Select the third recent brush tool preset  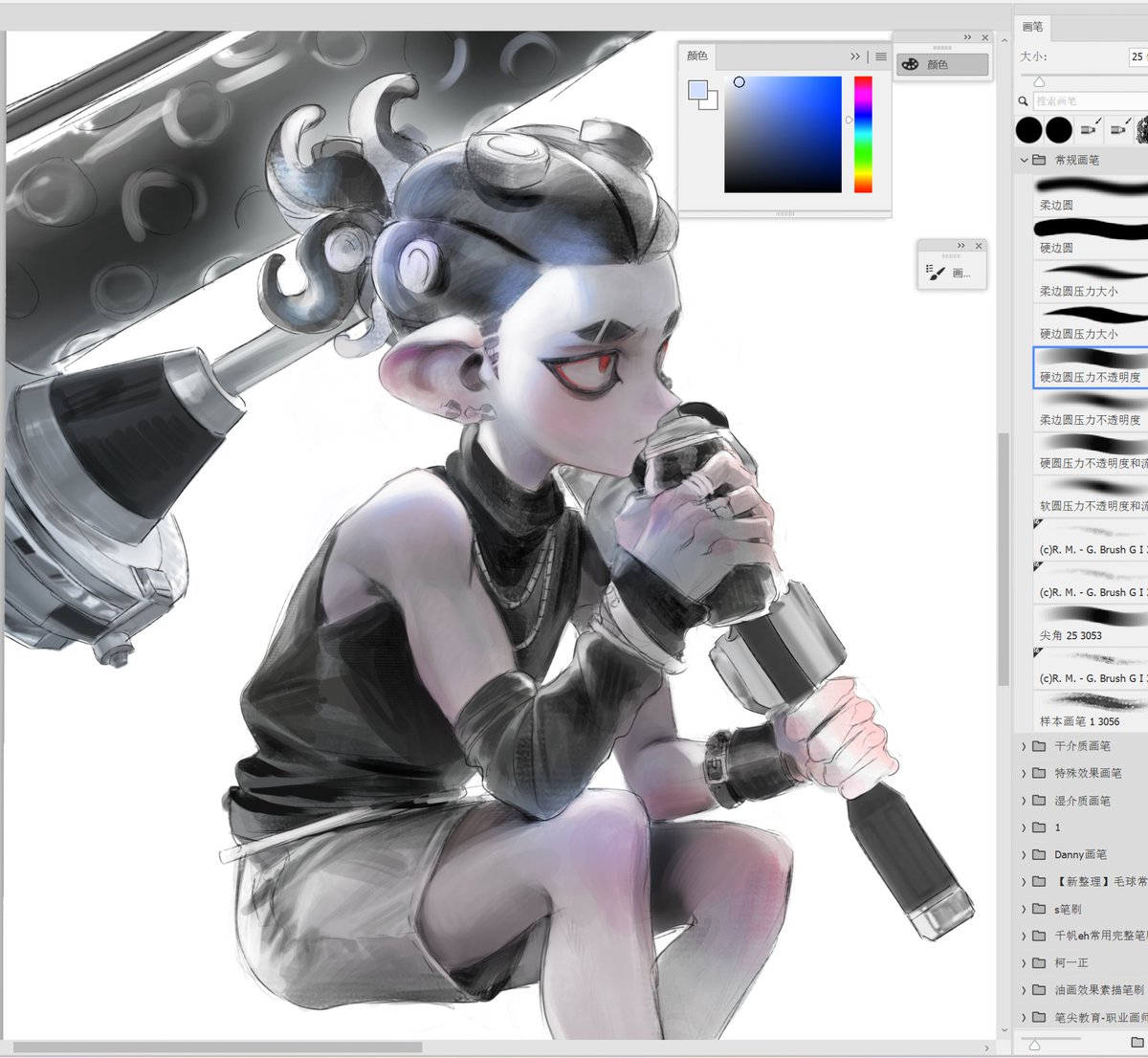(1089, 129)
